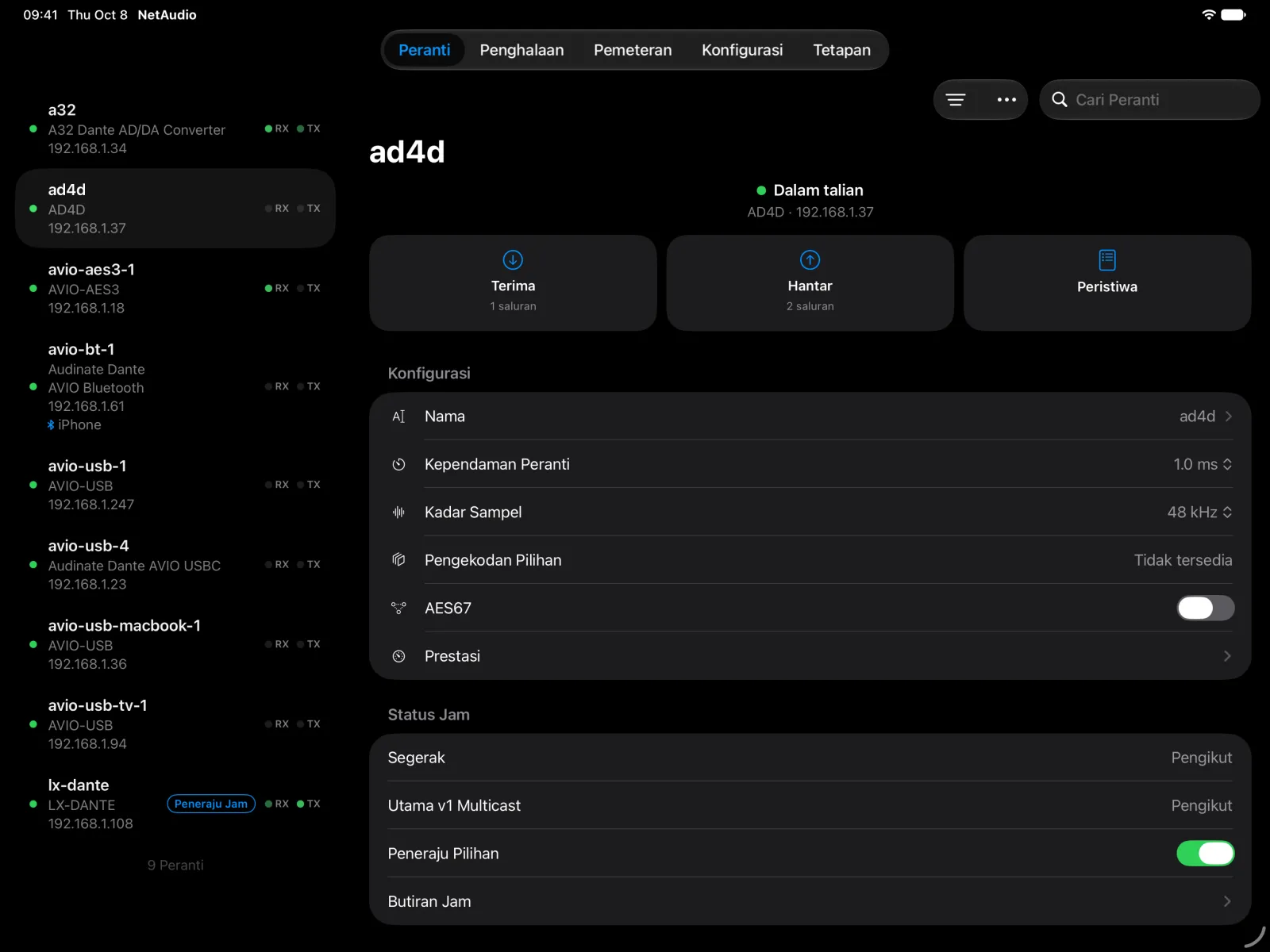Click the Kadar Sampel waveform icon
The width and height of the screenshot is (1270, 952).
point(398,512)
